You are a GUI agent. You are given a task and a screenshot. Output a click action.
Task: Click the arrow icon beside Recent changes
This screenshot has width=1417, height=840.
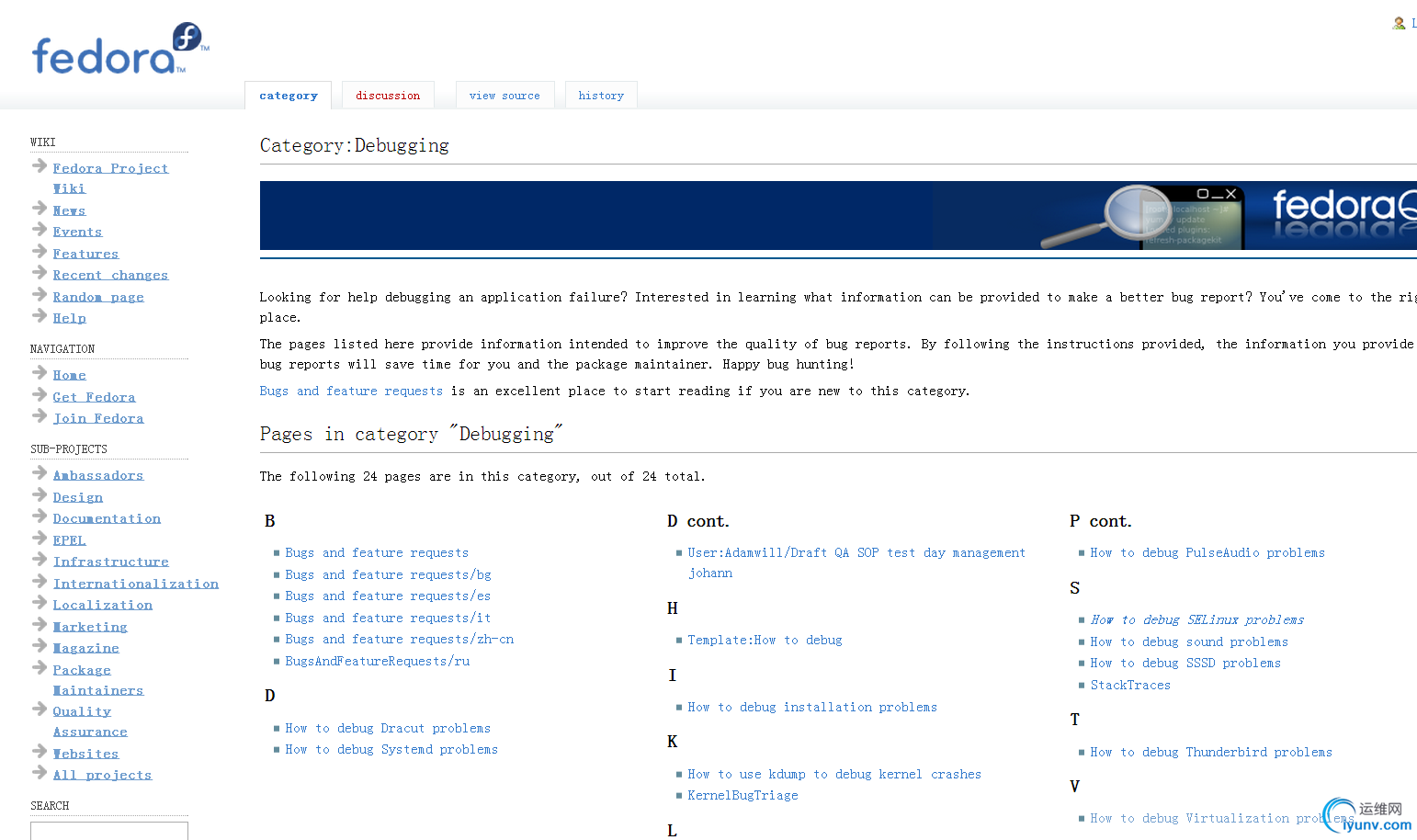click(40, 272)
